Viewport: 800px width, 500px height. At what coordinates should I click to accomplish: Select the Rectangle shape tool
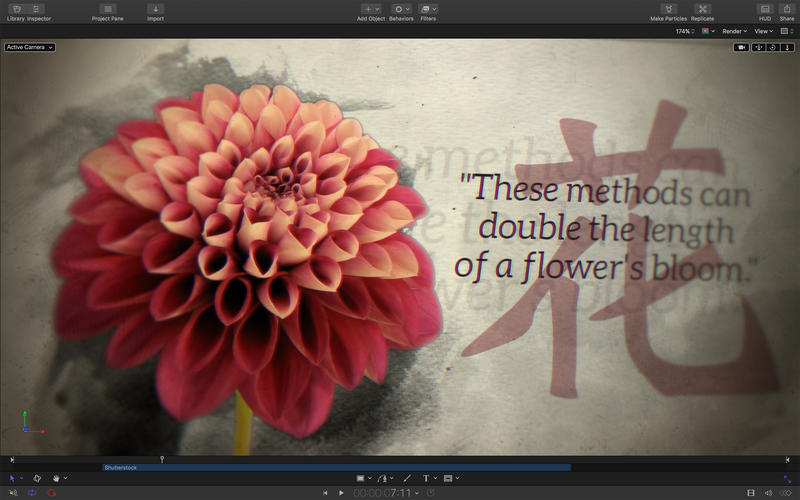(x=361, y=478)
